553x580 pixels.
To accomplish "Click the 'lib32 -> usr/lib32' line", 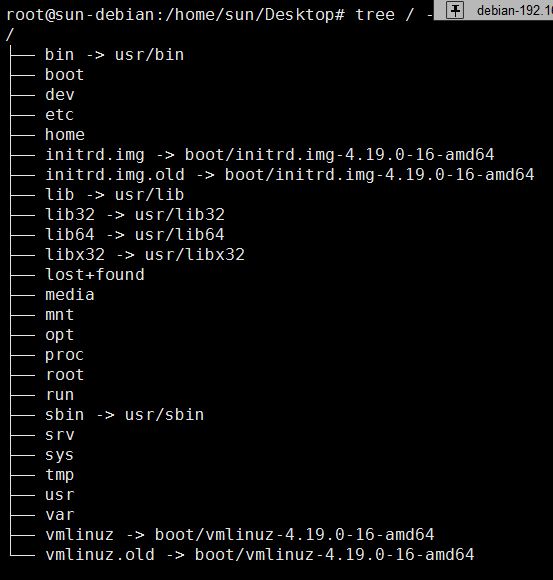I will [135, 215].
